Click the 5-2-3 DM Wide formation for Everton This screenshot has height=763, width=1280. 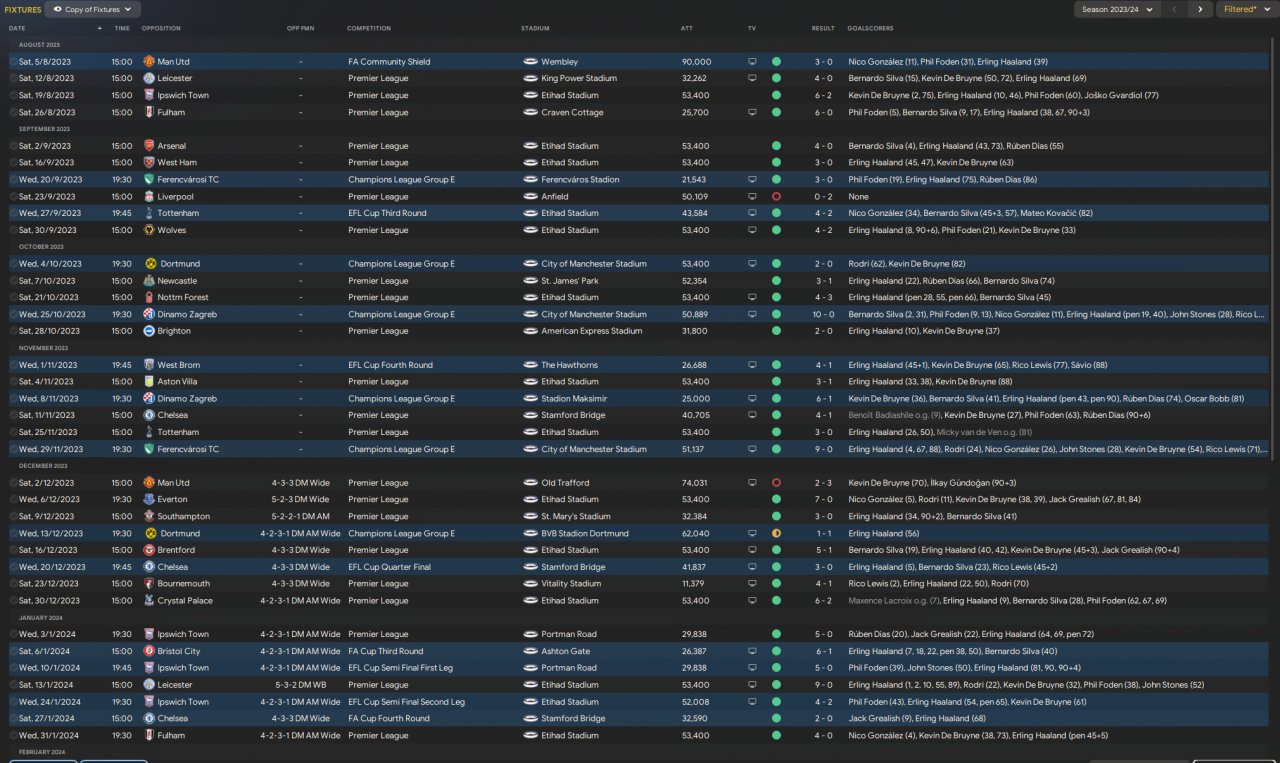[300, 500]
